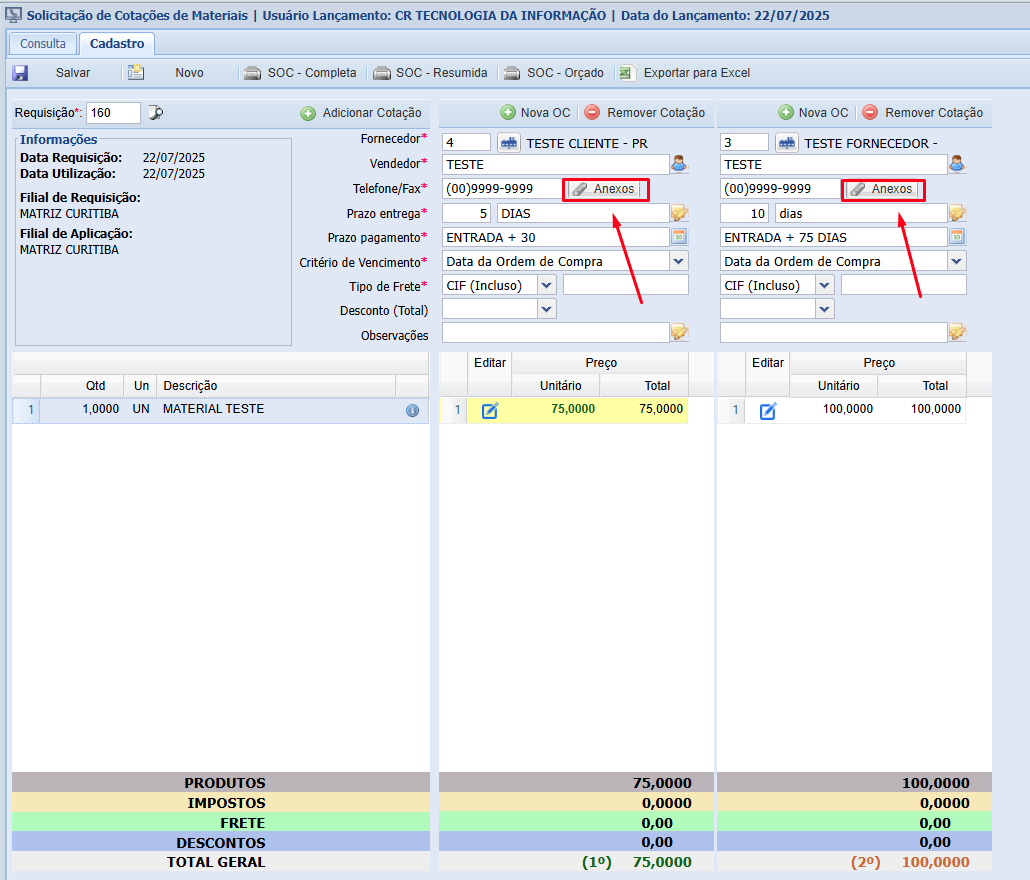Click the Salvar floppy disk icon

click(x=20, y=73)
